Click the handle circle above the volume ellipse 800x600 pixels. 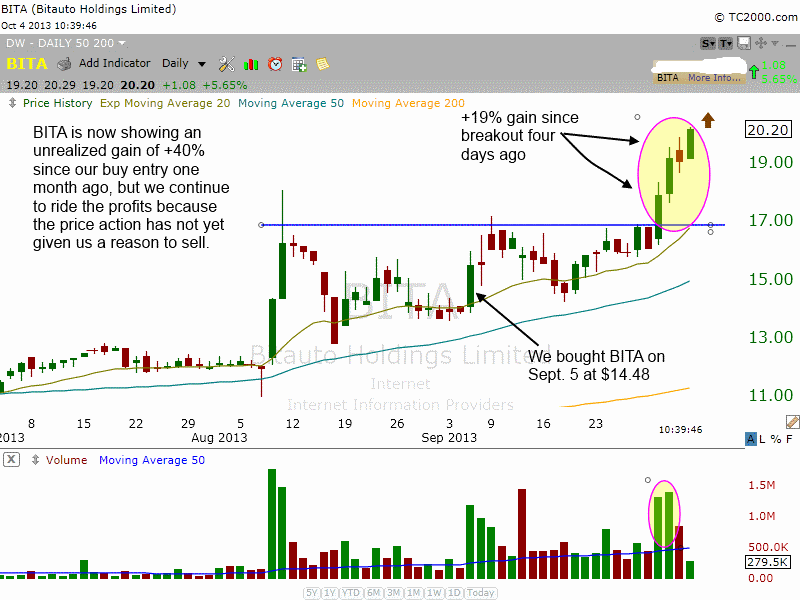point(648,480)
